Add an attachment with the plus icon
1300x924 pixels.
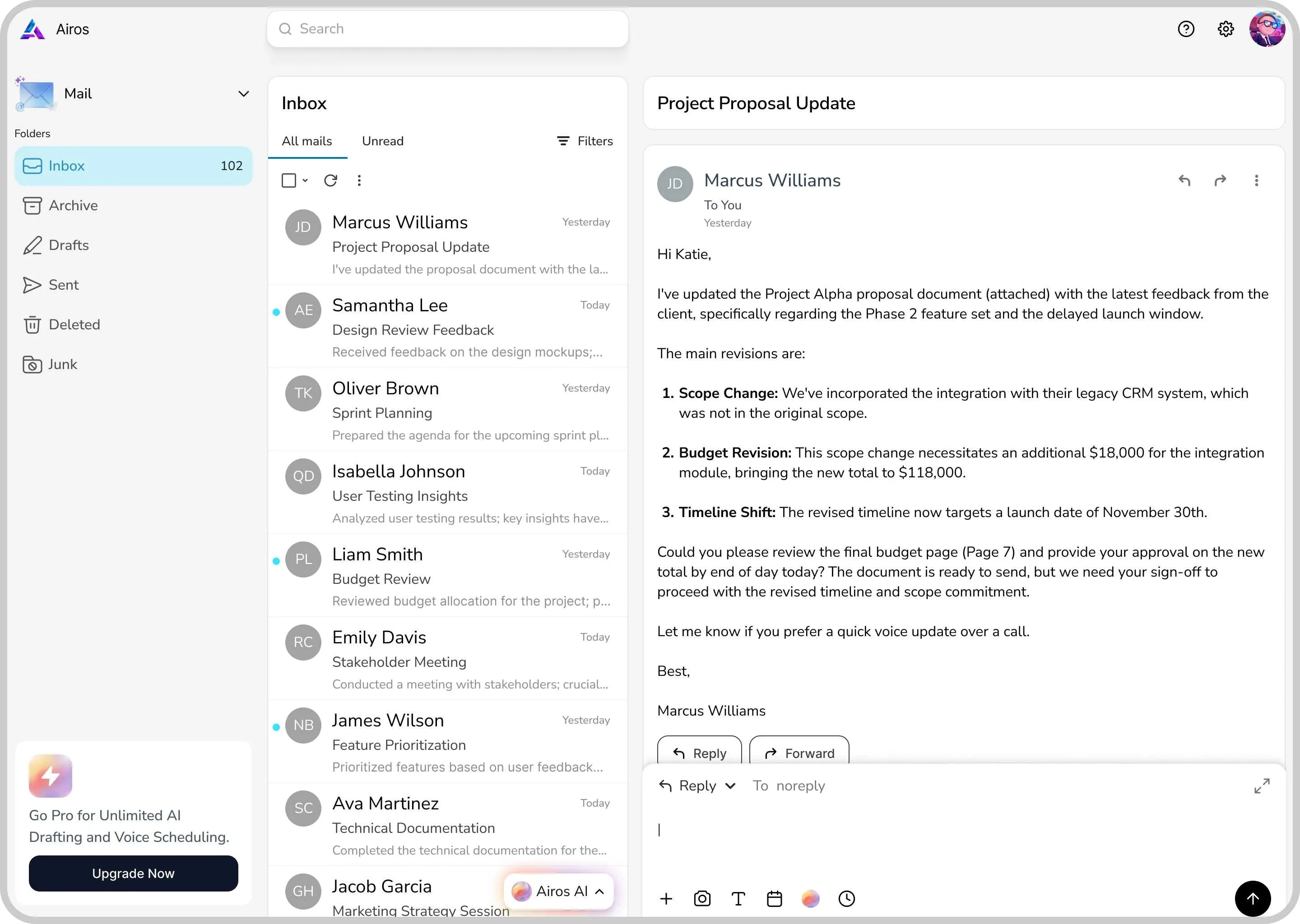(666, 898)
